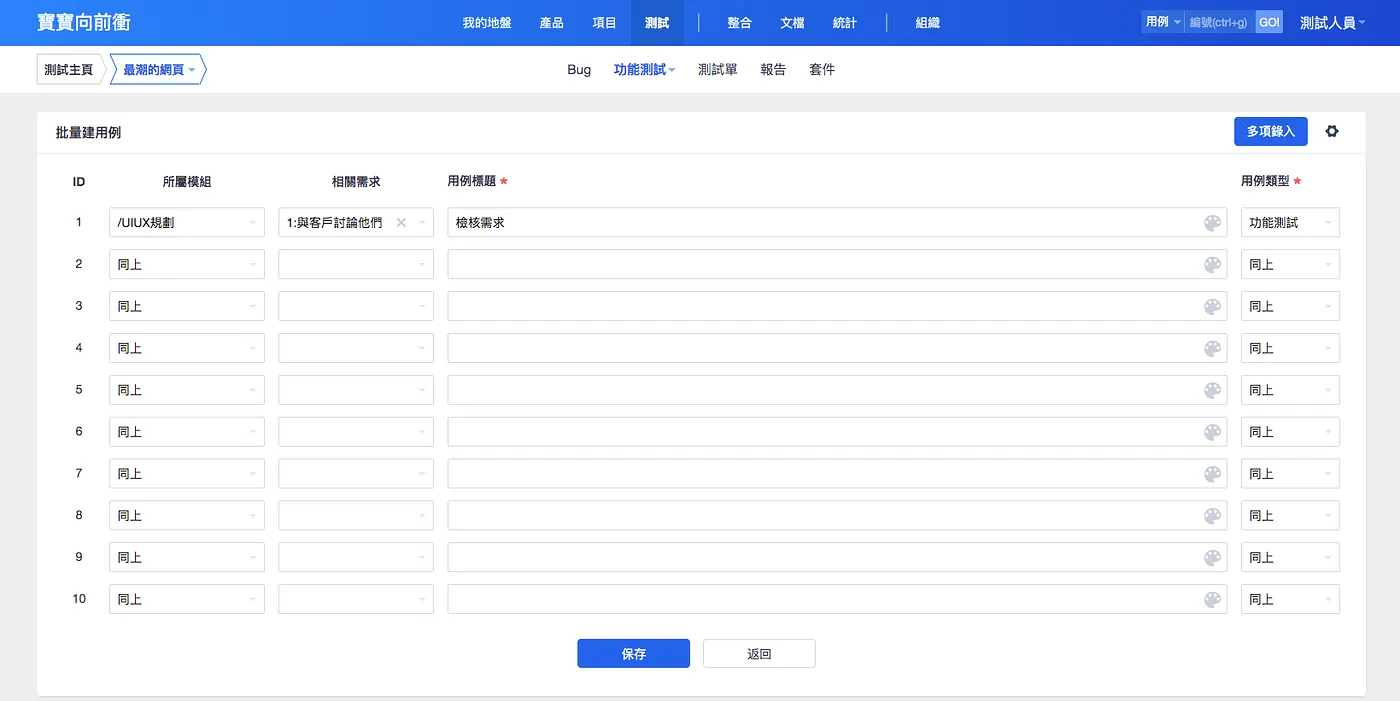Open row 1 module dropdown /UIUX規劃

[187, 223]
